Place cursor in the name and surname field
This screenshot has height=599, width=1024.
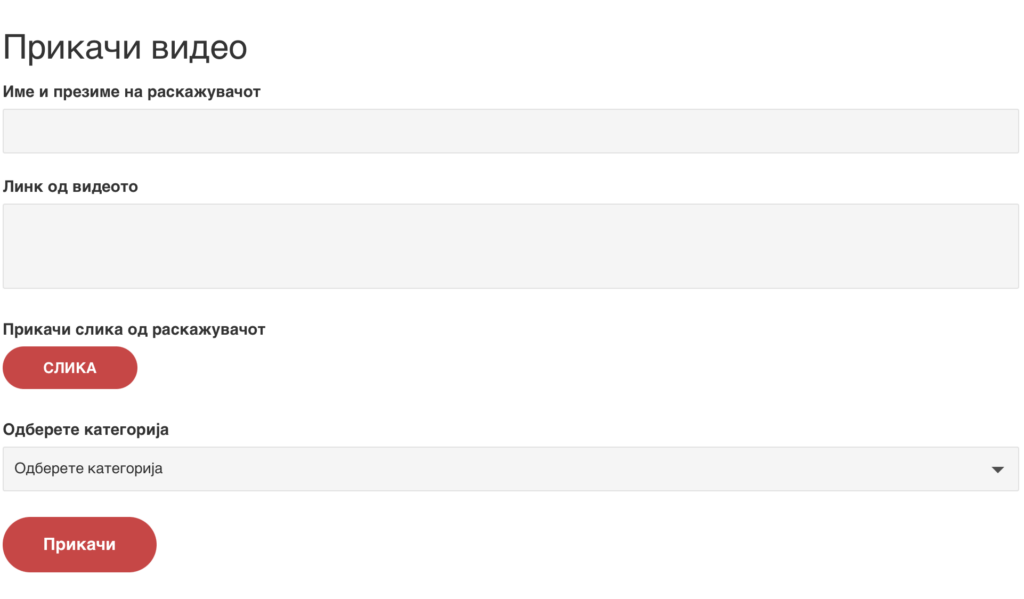pos(510,131)
